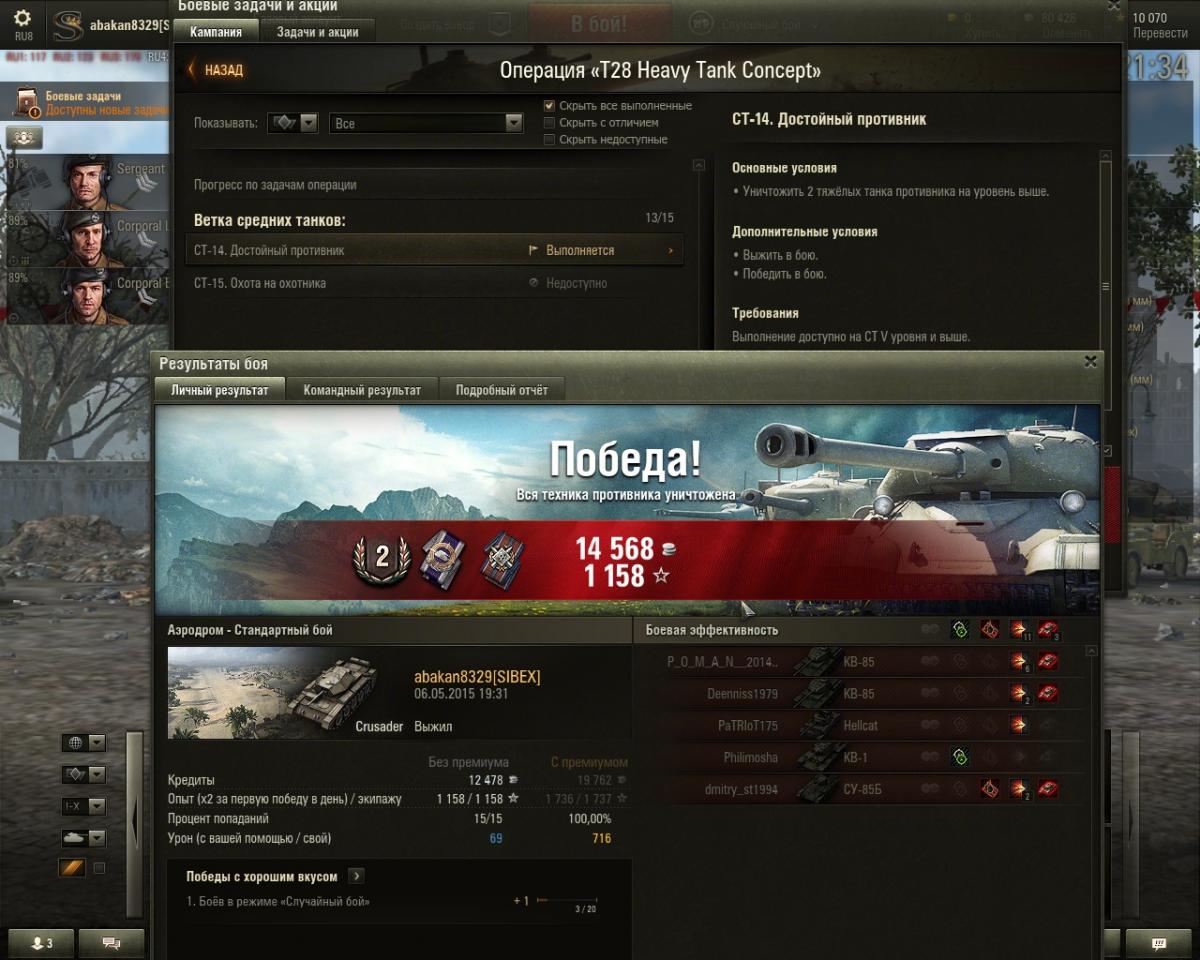Screen dimensions: 1200x960
Task: Expand Победы с хорошим вкусом arrow
Action: 356,876
